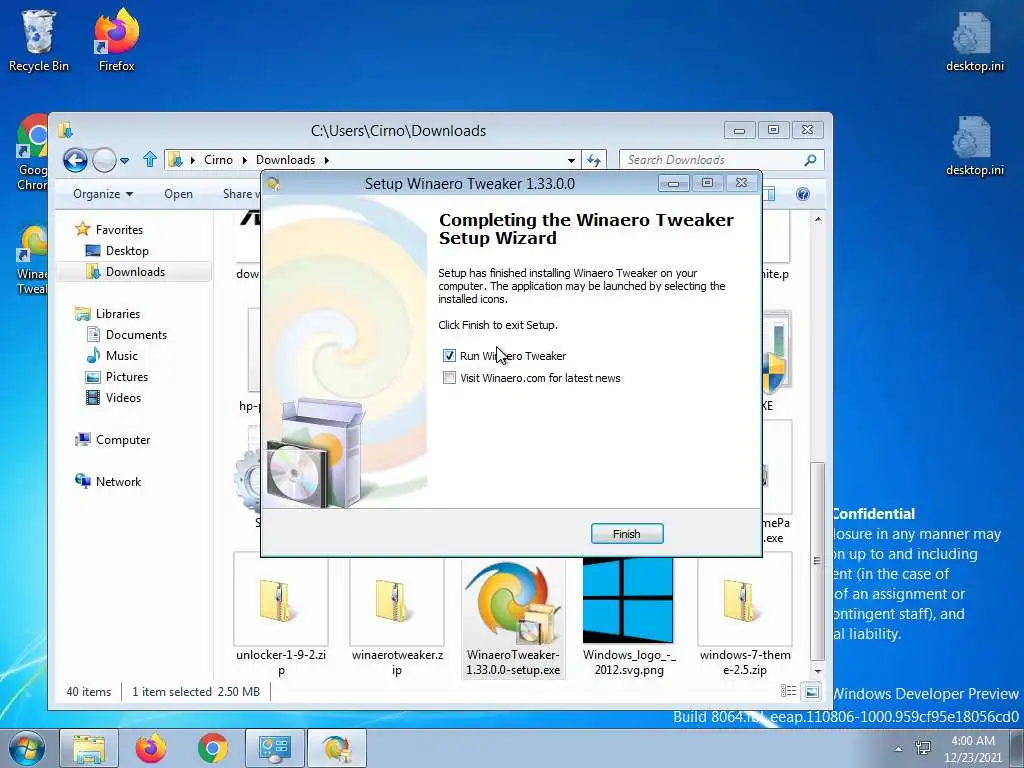The height and width of the screenshot is (768, 1024).
Task: Select Network in navigation pane
Action: [x=118, y=481]
